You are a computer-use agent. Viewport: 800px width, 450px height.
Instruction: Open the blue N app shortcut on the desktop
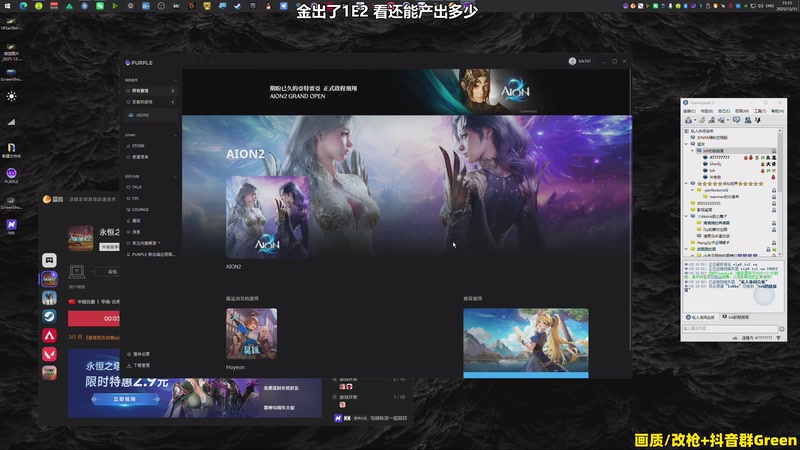(11, 226)
